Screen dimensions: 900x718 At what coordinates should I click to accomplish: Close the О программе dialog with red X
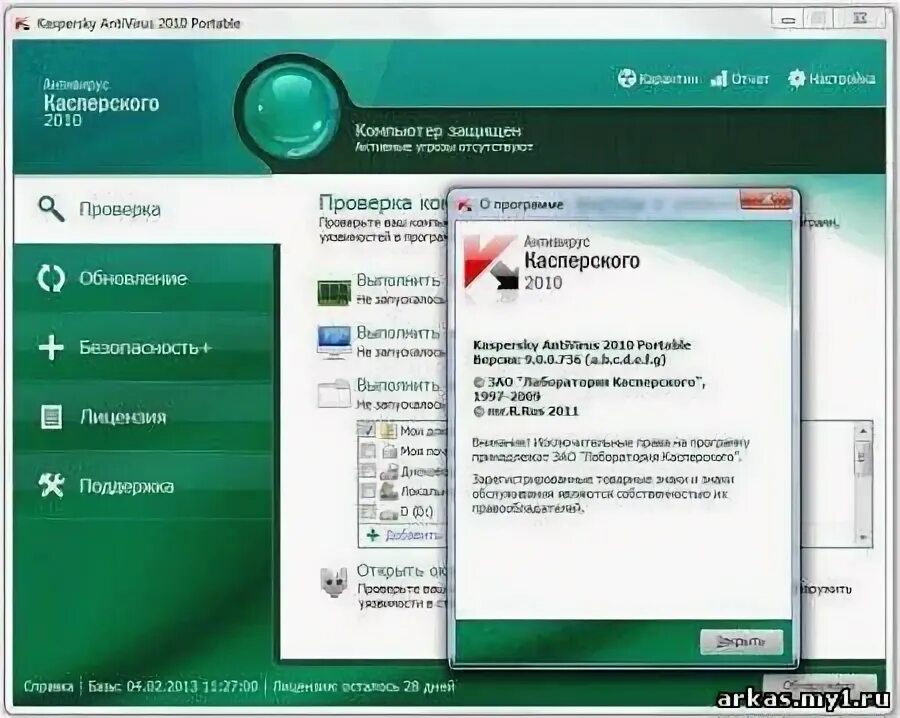pyautogui.click(x=766, y=200)
